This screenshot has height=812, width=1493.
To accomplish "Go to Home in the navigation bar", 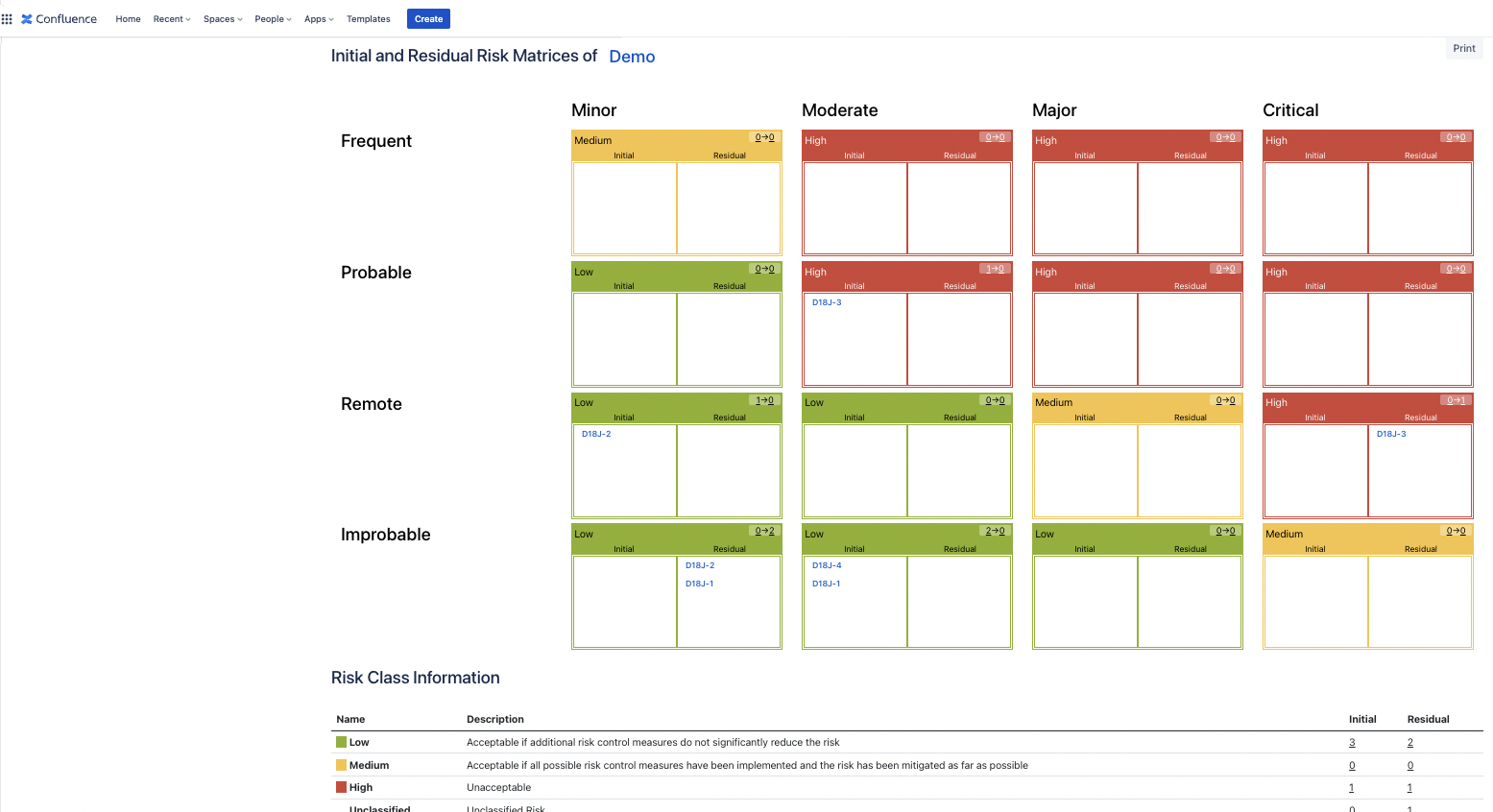I will 128,18.
